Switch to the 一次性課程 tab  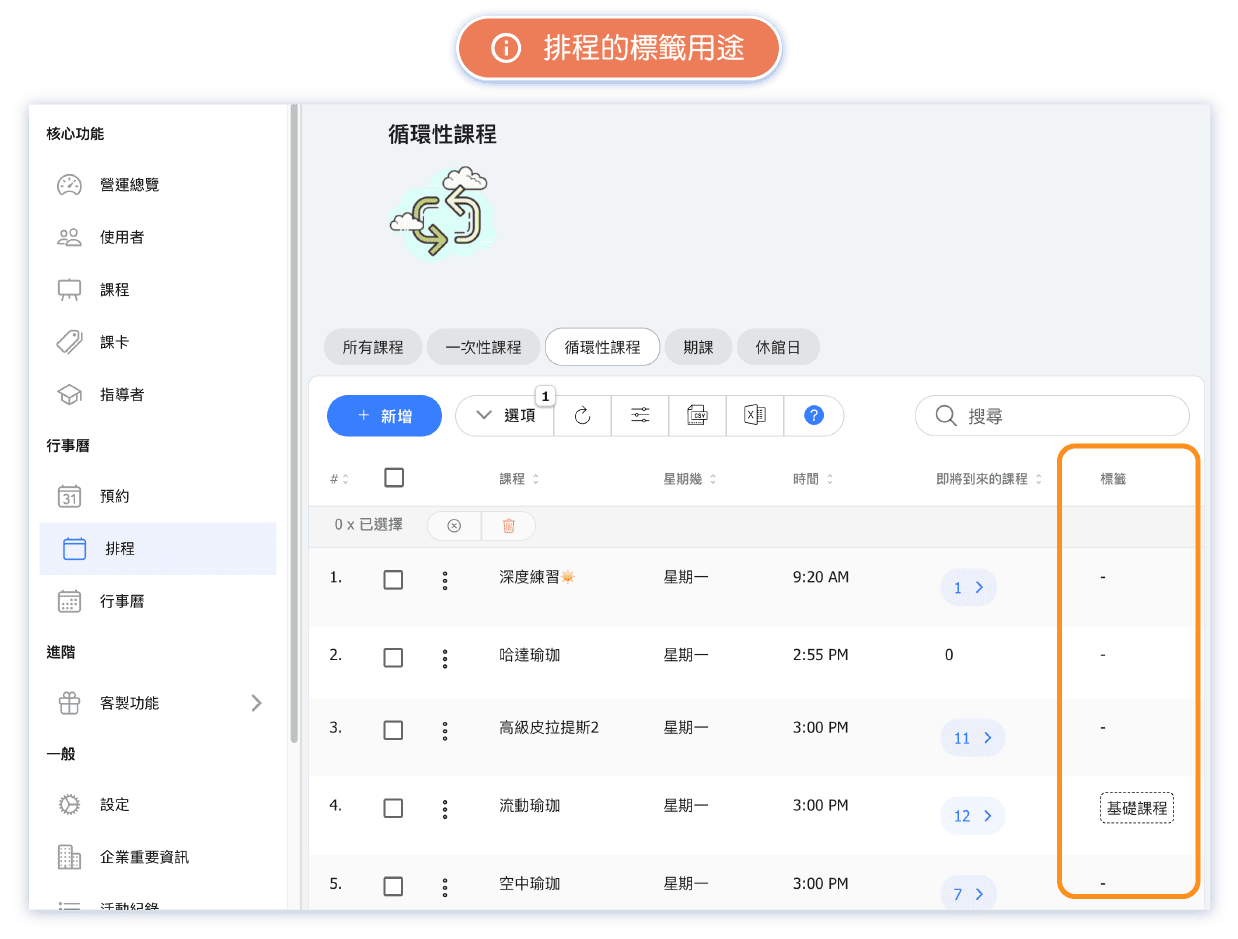[x=484, y=348]
